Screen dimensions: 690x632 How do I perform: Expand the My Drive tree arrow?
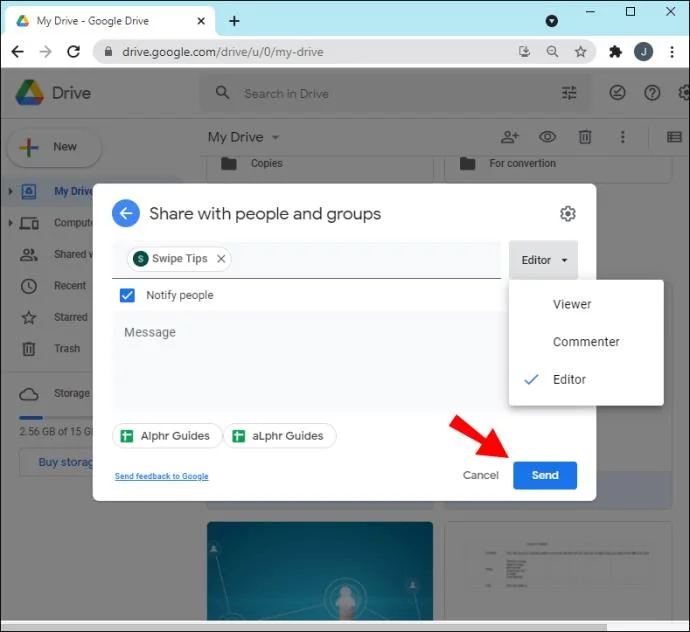pyautogui.click(x=10, y=191)
